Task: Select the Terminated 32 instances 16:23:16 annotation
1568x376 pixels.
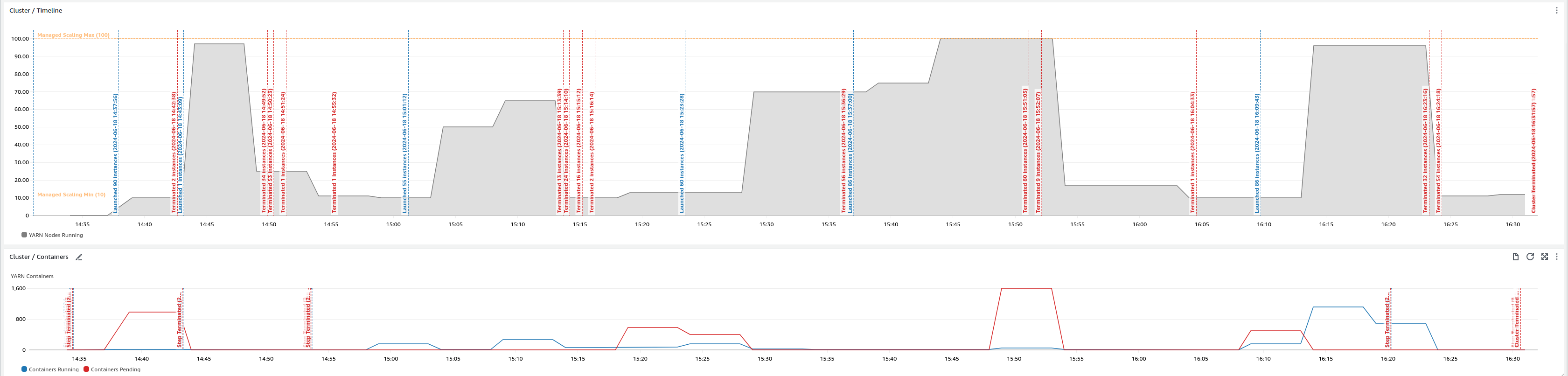Action: click(x=1426, y=151)
